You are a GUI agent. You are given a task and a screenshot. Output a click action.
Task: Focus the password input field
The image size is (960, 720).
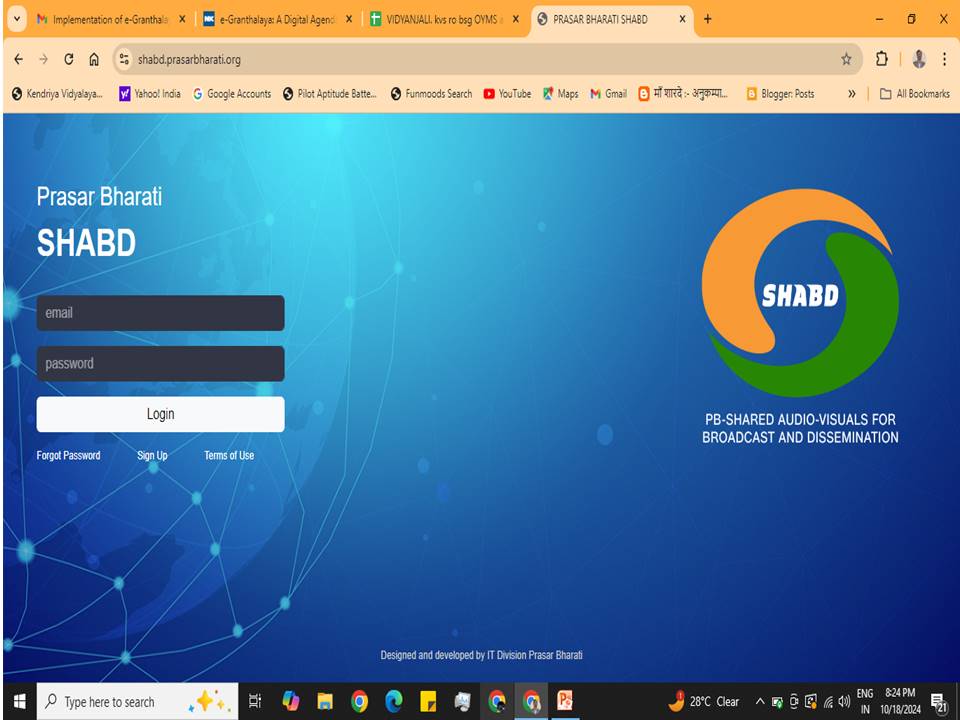pos(160,364)
